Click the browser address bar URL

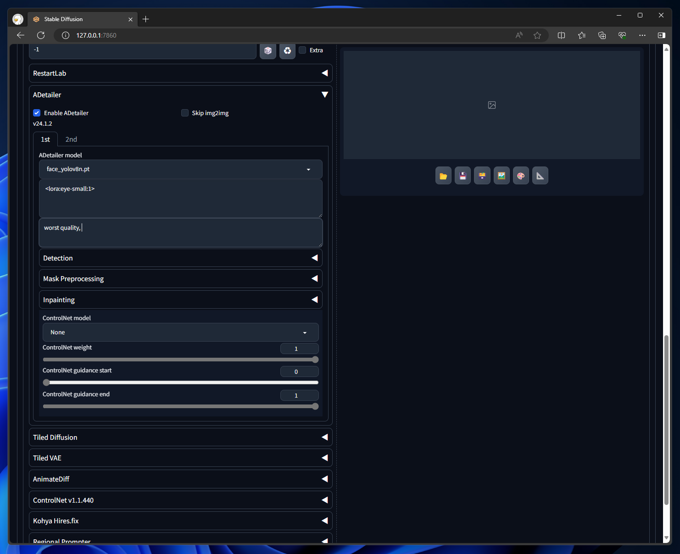[96, 35]
